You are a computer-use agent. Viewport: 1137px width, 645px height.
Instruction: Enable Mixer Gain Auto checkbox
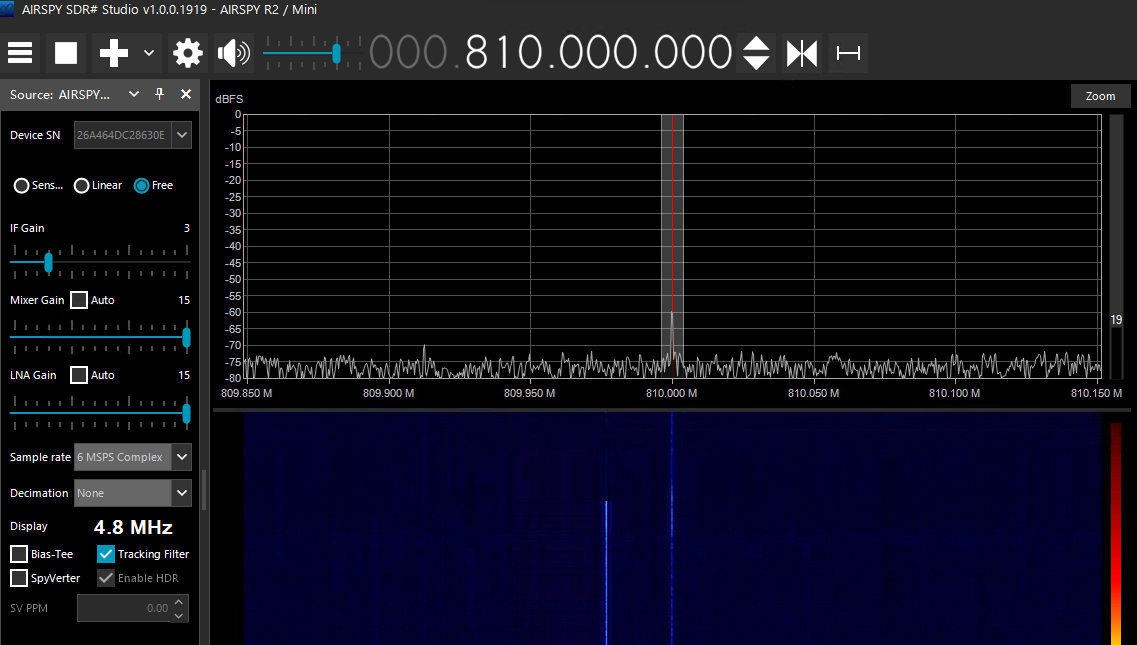pyautogui.click(x=79, y=300)
